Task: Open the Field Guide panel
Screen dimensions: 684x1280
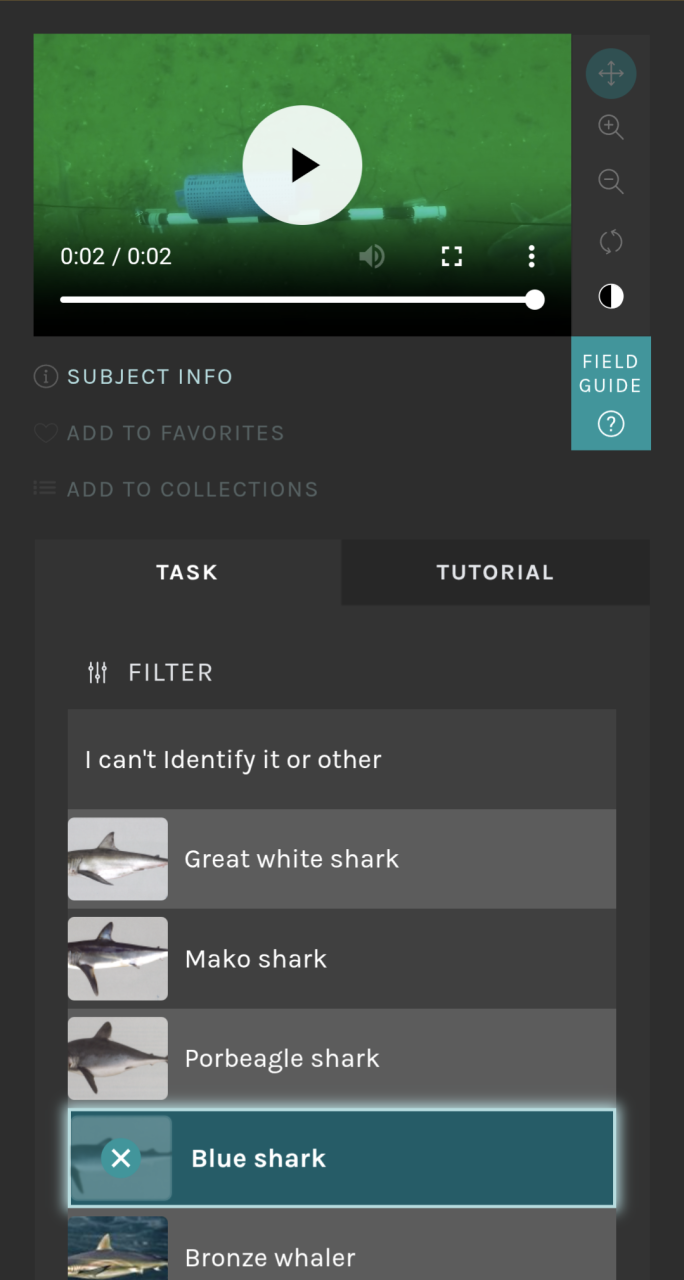Action: 610,393
